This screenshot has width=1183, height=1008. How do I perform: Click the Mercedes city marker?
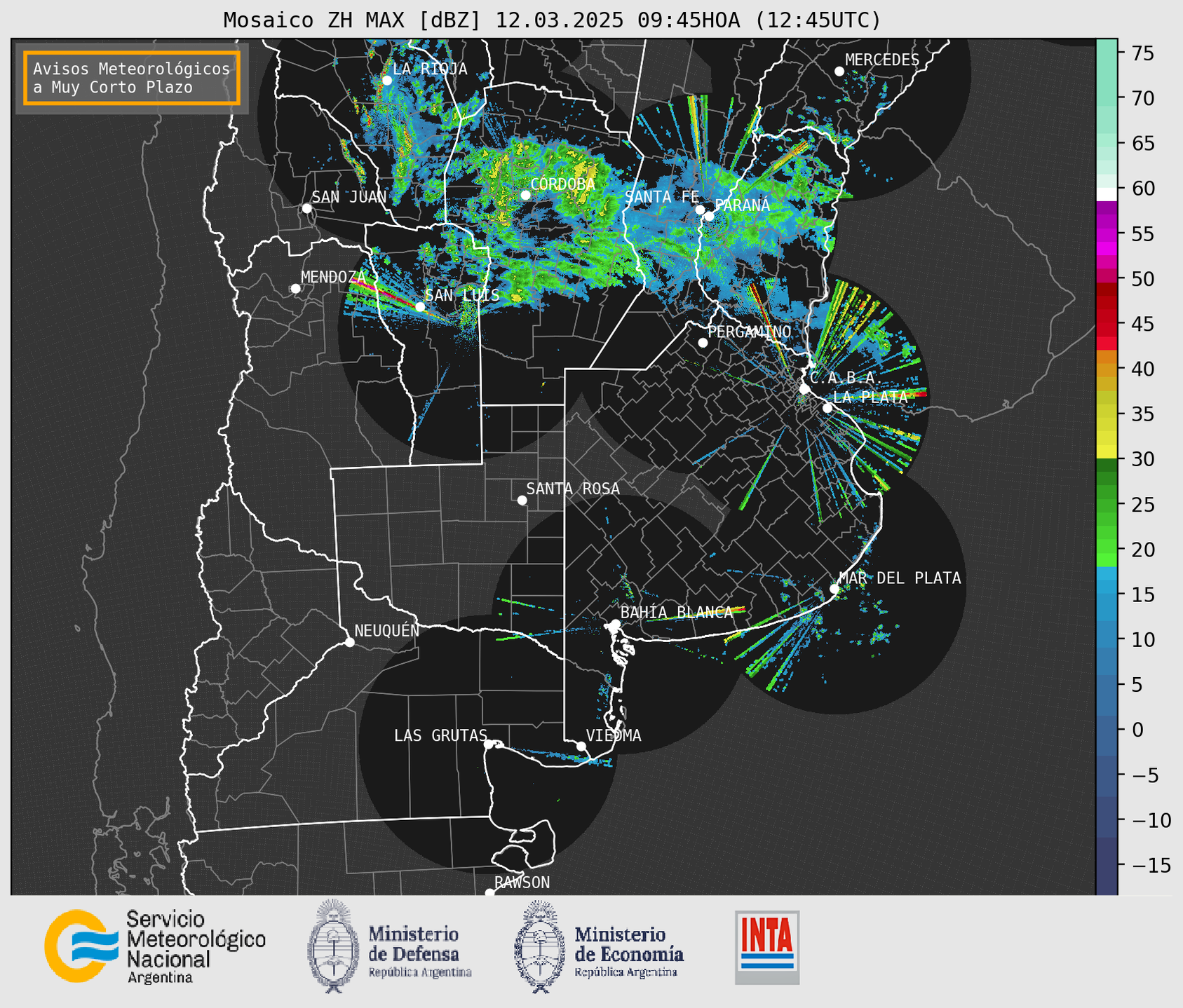coord(839,71)
